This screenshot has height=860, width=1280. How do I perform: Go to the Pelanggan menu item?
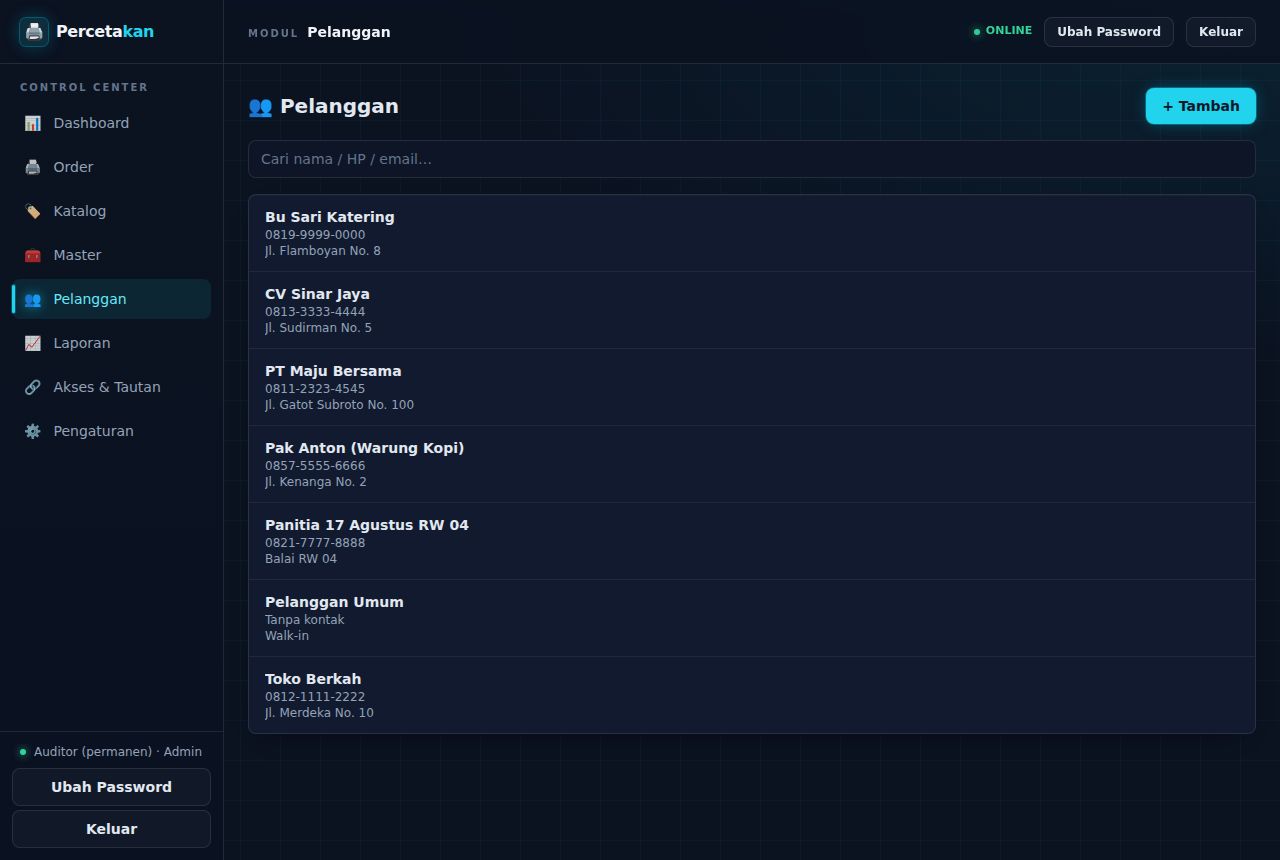click(x=111, y=299)
